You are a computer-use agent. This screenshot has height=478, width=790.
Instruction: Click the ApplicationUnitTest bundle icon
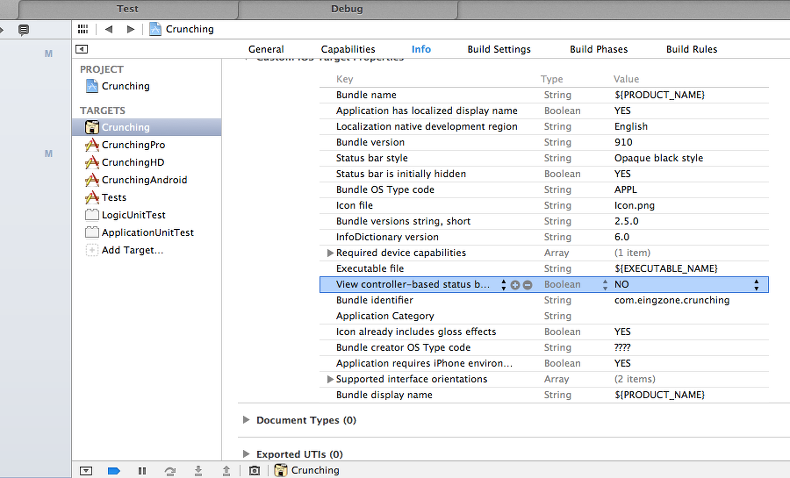coord(92,233)
